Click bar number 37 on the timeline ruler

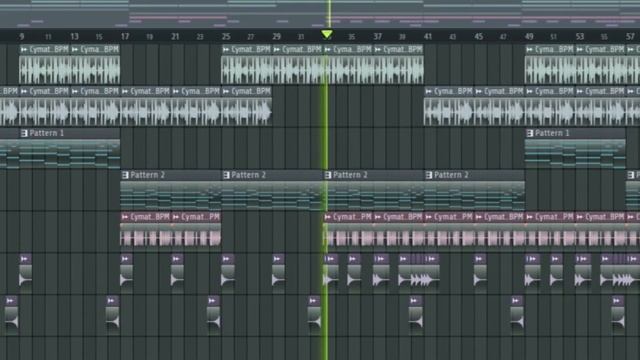[x=378, y=37]
